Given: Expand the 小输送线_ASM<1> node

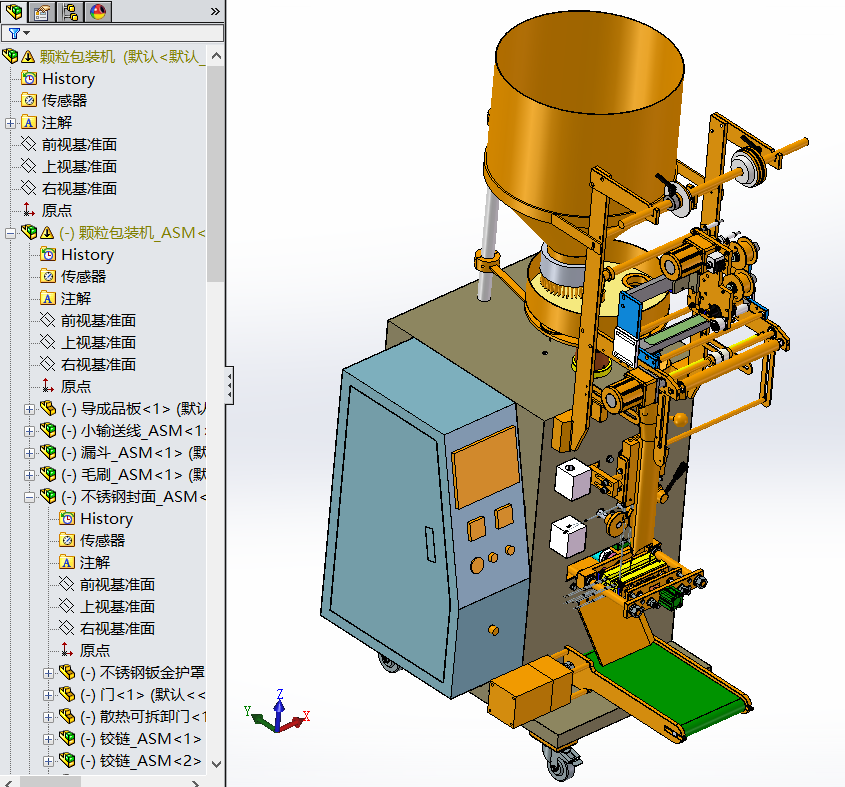Looking at the screenshot, I should pyautogui.click(x=29, y=431).
